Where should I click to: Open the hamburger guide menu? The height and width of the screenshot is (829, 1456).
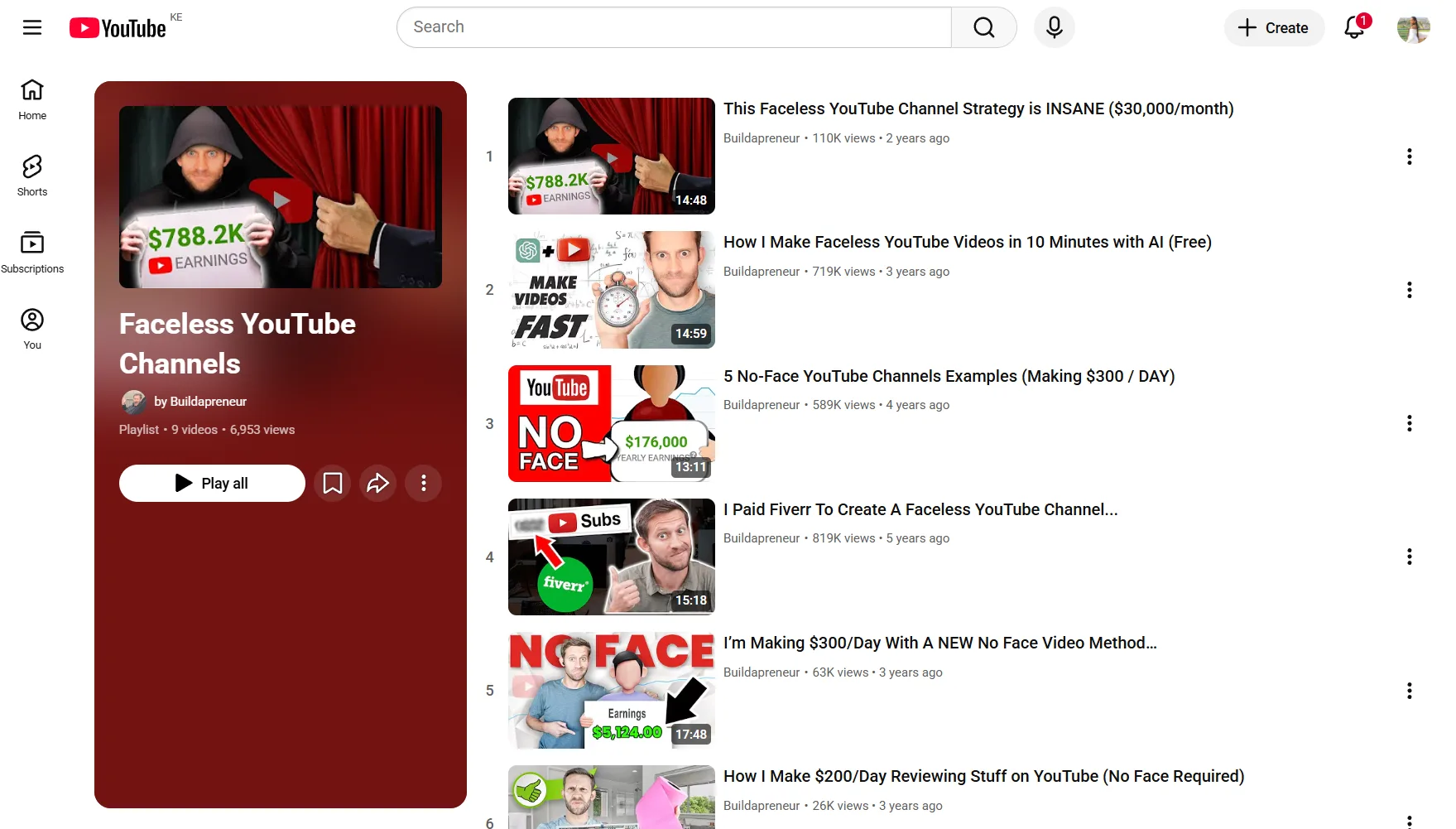tap(32, 27)
